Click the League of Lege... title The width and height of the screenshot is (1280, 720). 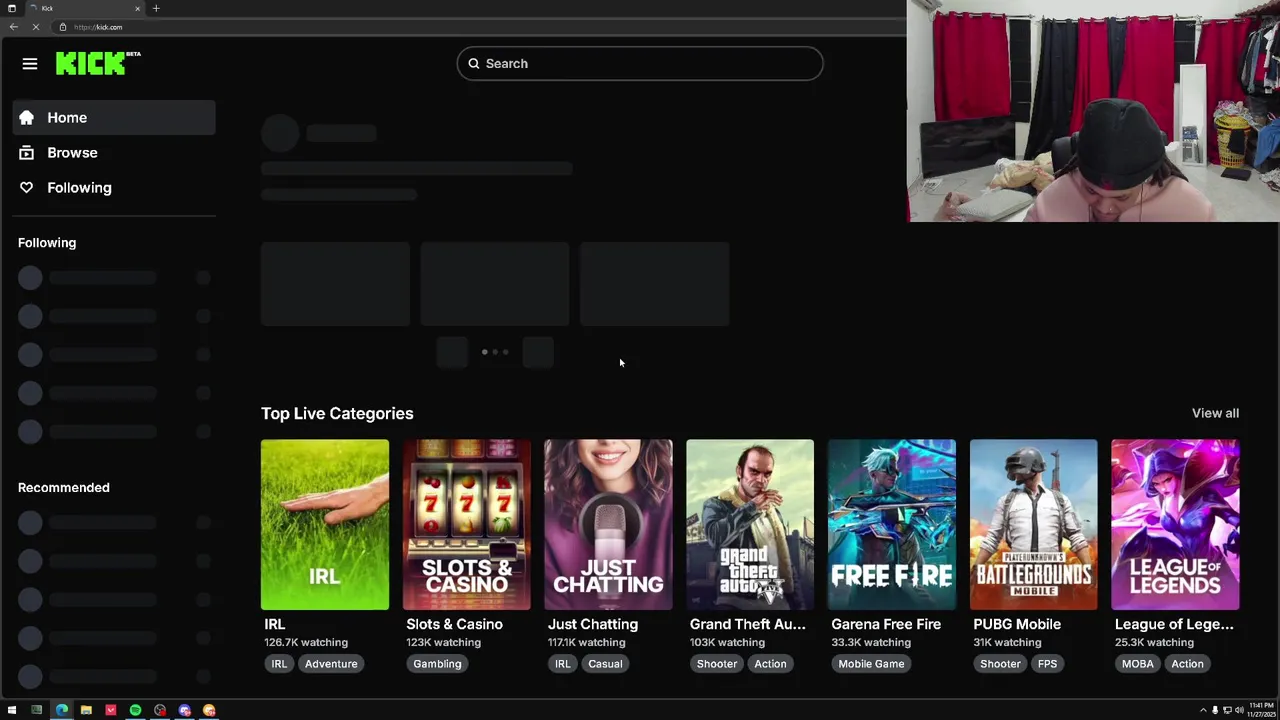point(1174,624)
